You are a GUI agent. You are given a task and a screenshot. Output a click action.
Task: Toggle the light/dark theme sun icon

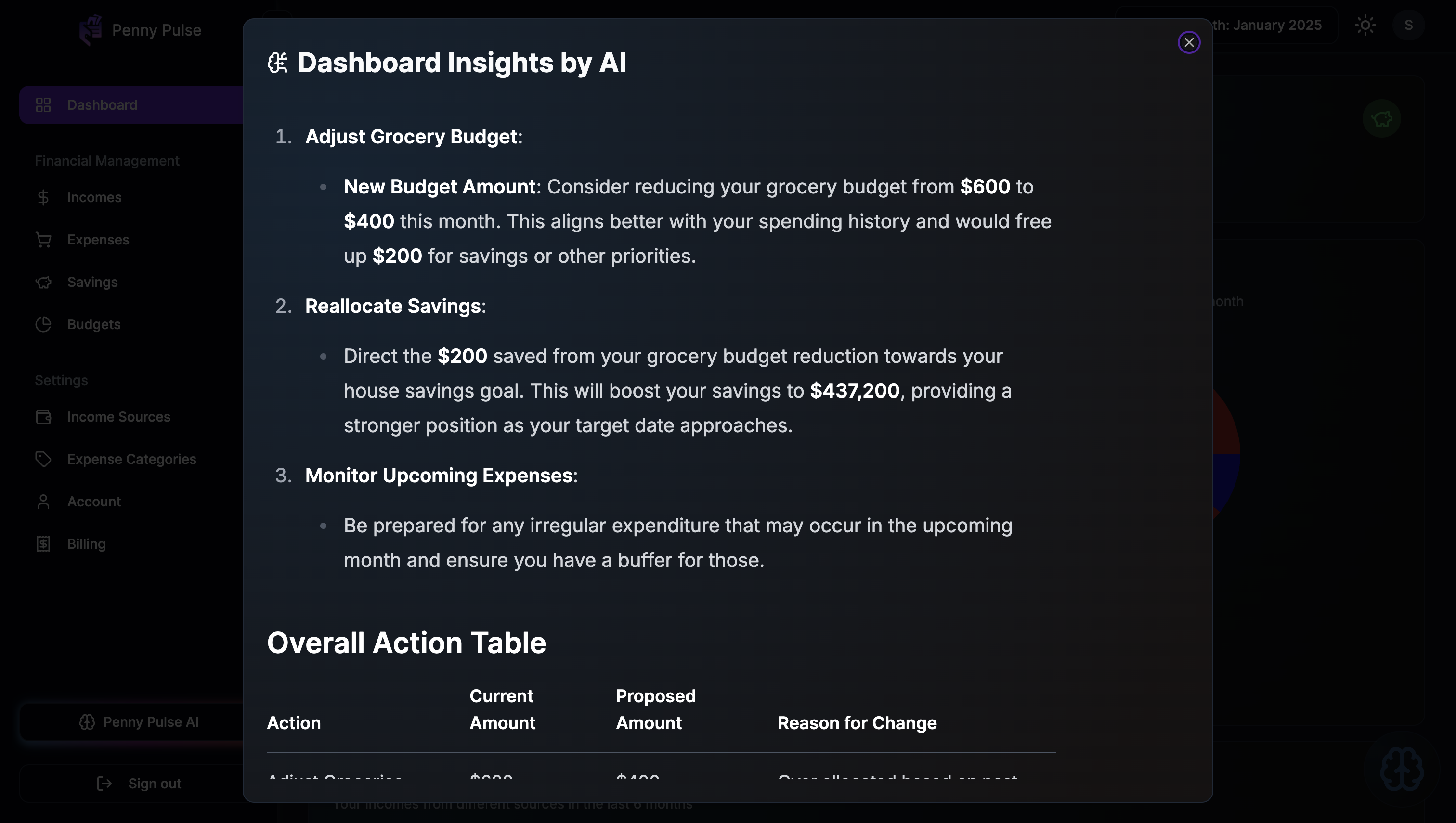click(x=1365, y=26)
